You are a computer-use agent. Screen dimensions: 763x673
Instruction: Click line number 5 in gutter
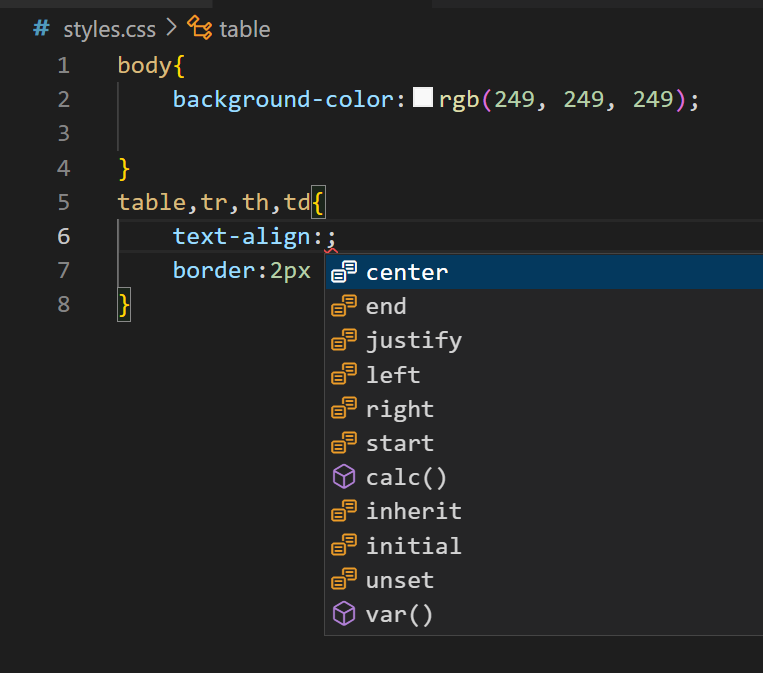click(x=64, y=202)
